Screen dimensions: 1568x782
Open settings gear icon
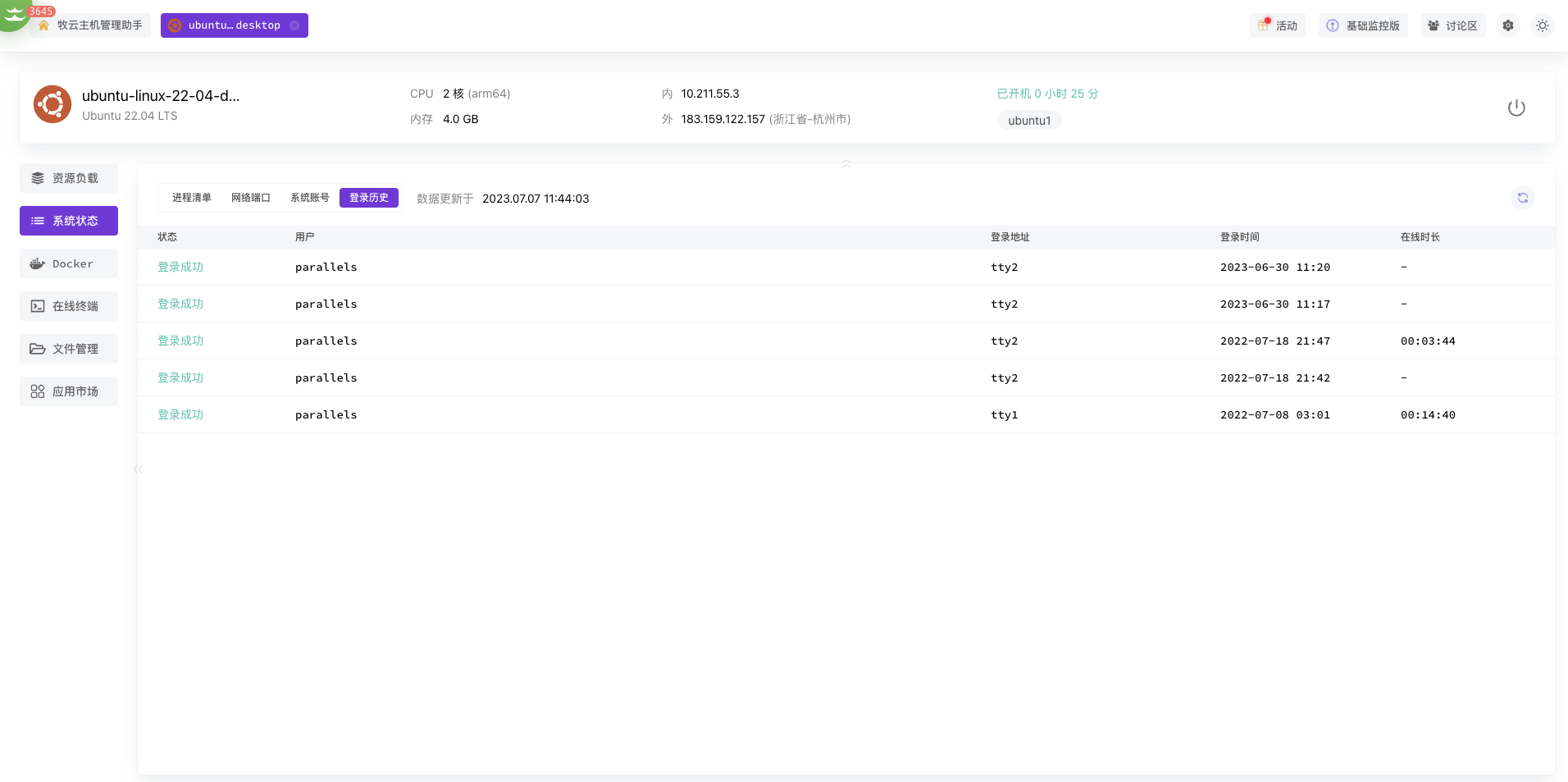point(1508,25)
